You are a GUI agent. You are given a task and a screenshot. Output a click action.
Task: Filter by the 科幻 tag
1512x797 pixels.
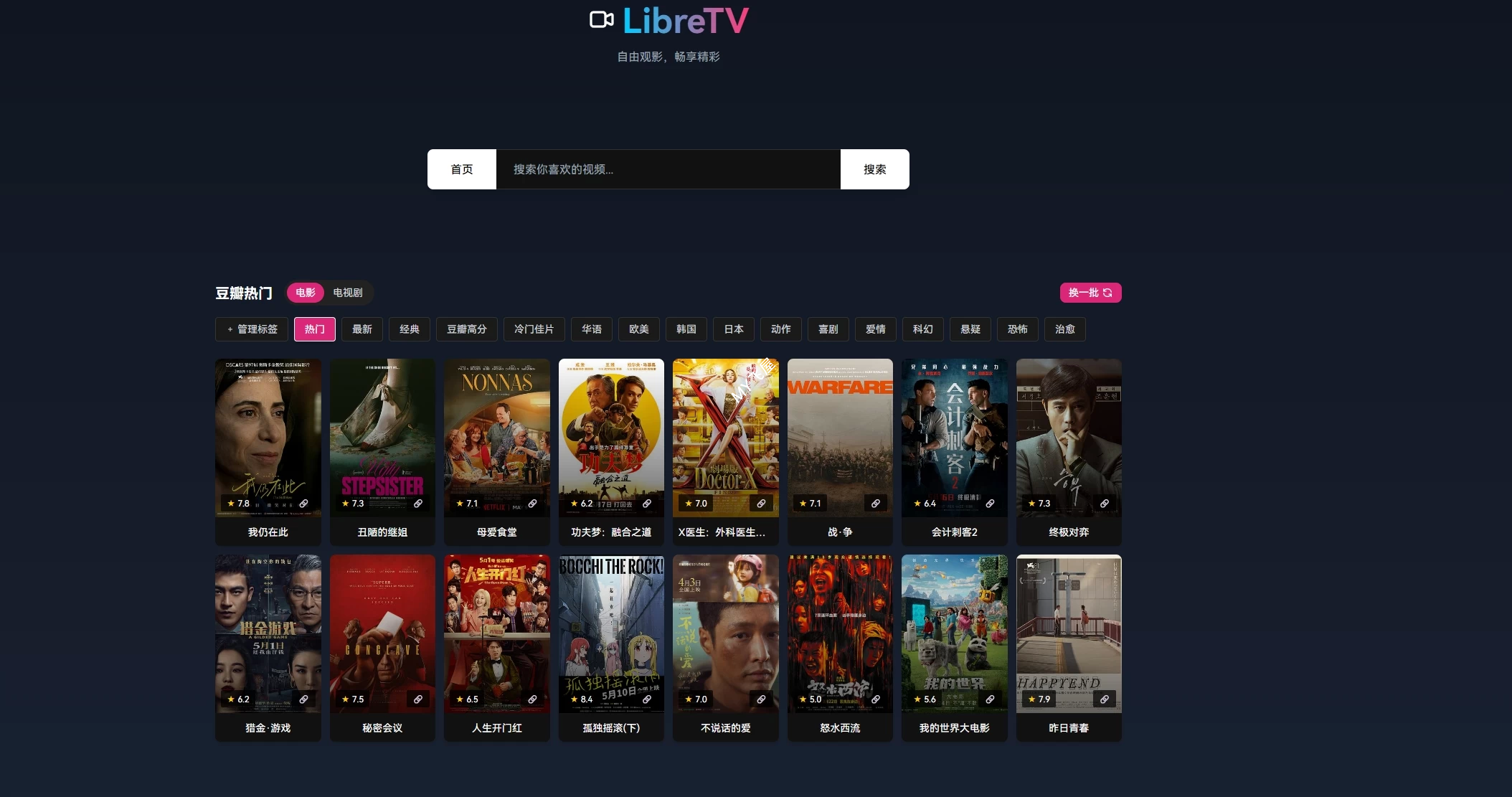[923, 329]
